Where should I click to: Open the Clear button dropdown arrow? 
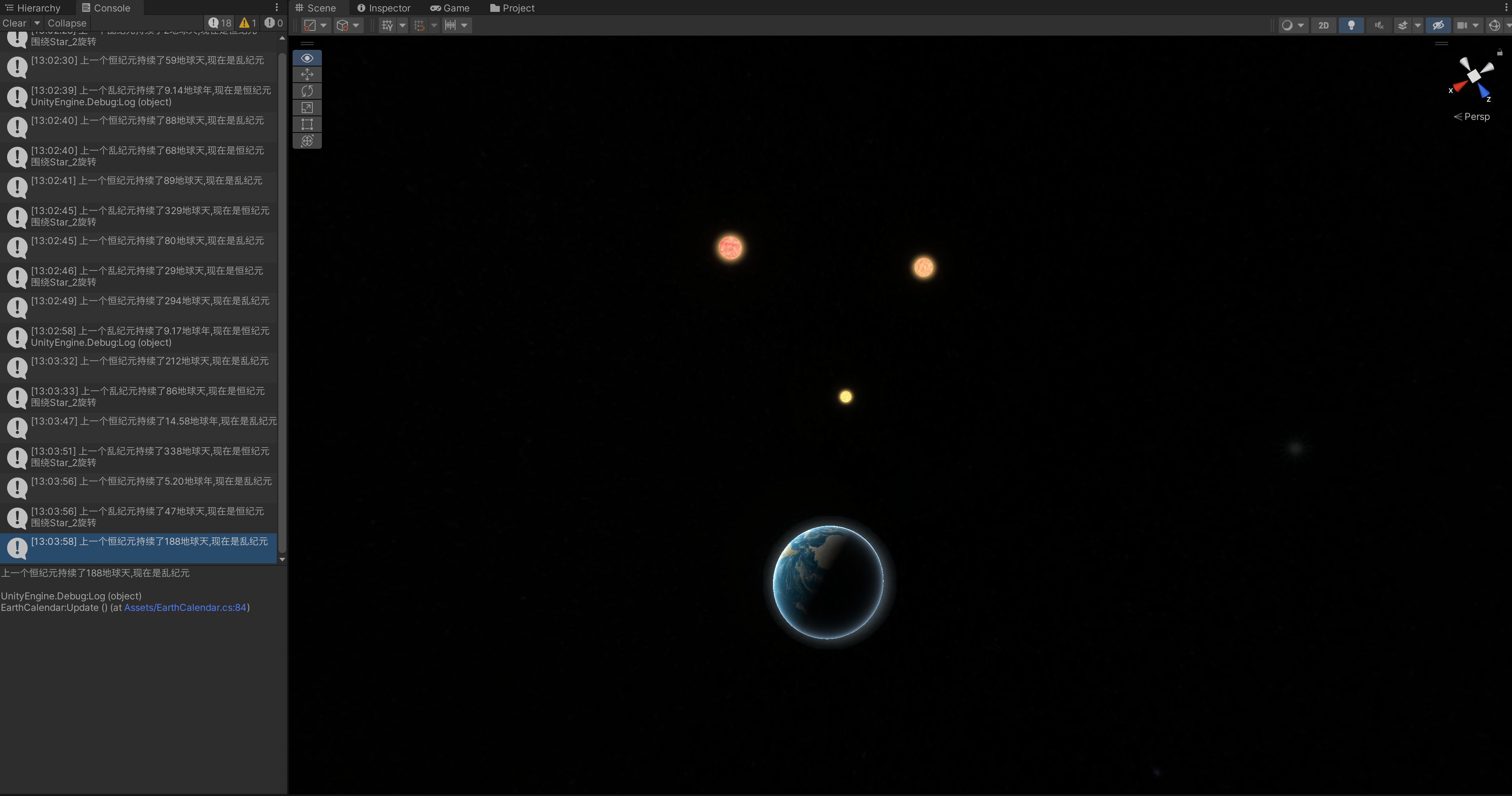coord(37,23)
